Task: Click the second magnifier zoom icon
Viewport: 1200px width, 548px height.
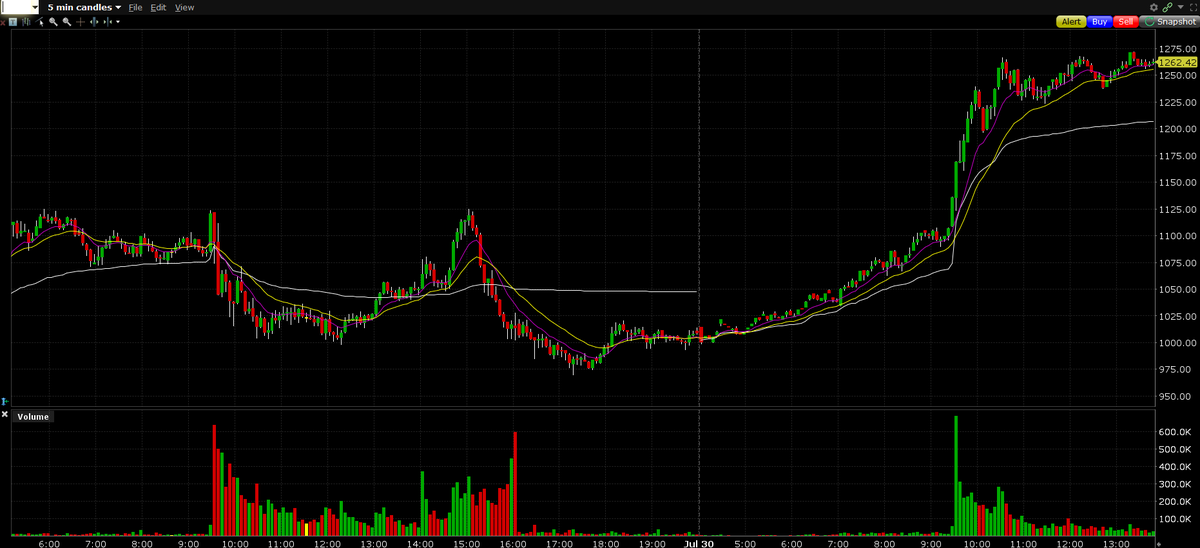Action: click(x=67, y=22)
